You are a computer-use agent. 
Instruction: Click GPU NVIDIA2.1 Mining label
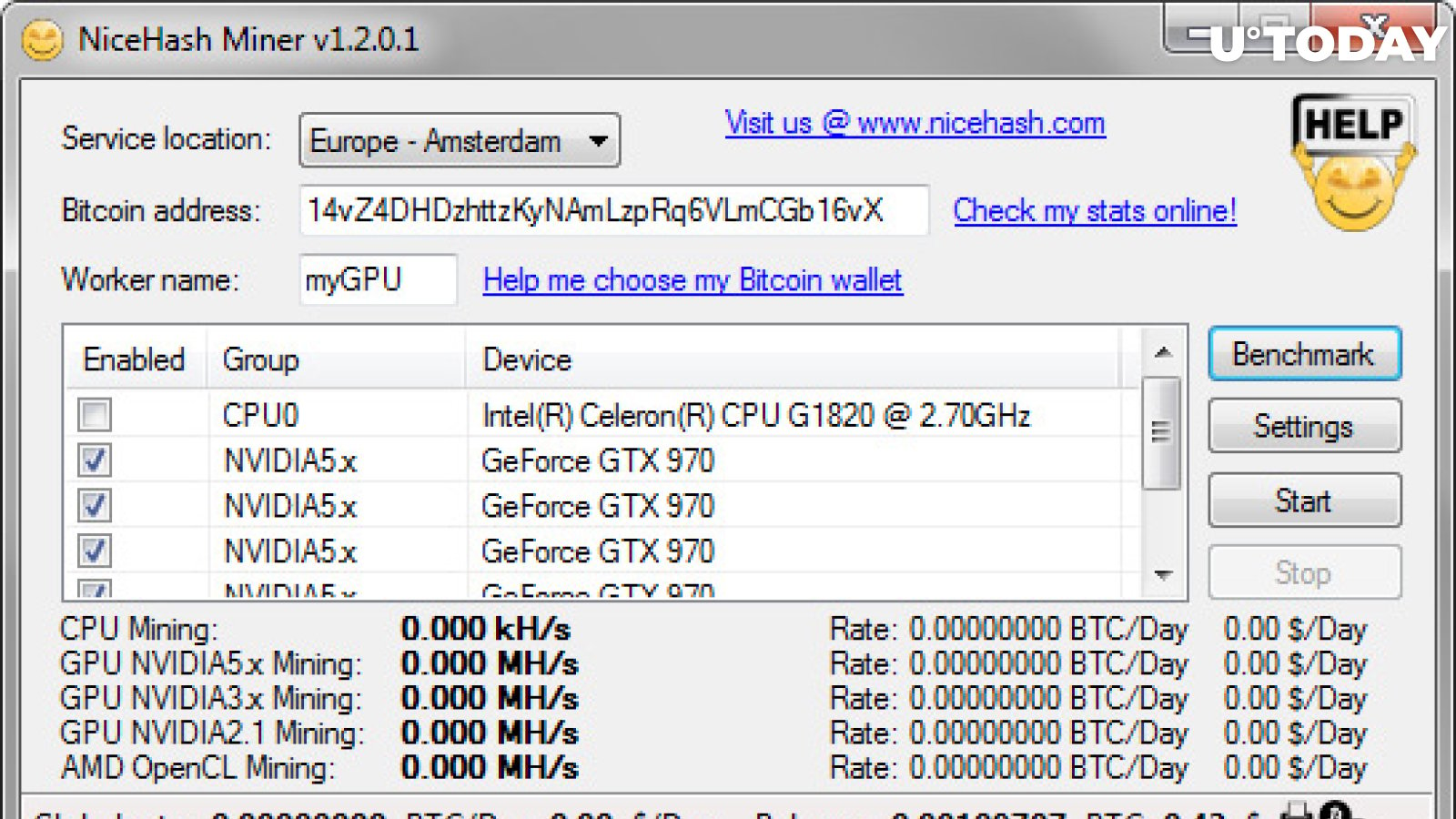[212, 733]
